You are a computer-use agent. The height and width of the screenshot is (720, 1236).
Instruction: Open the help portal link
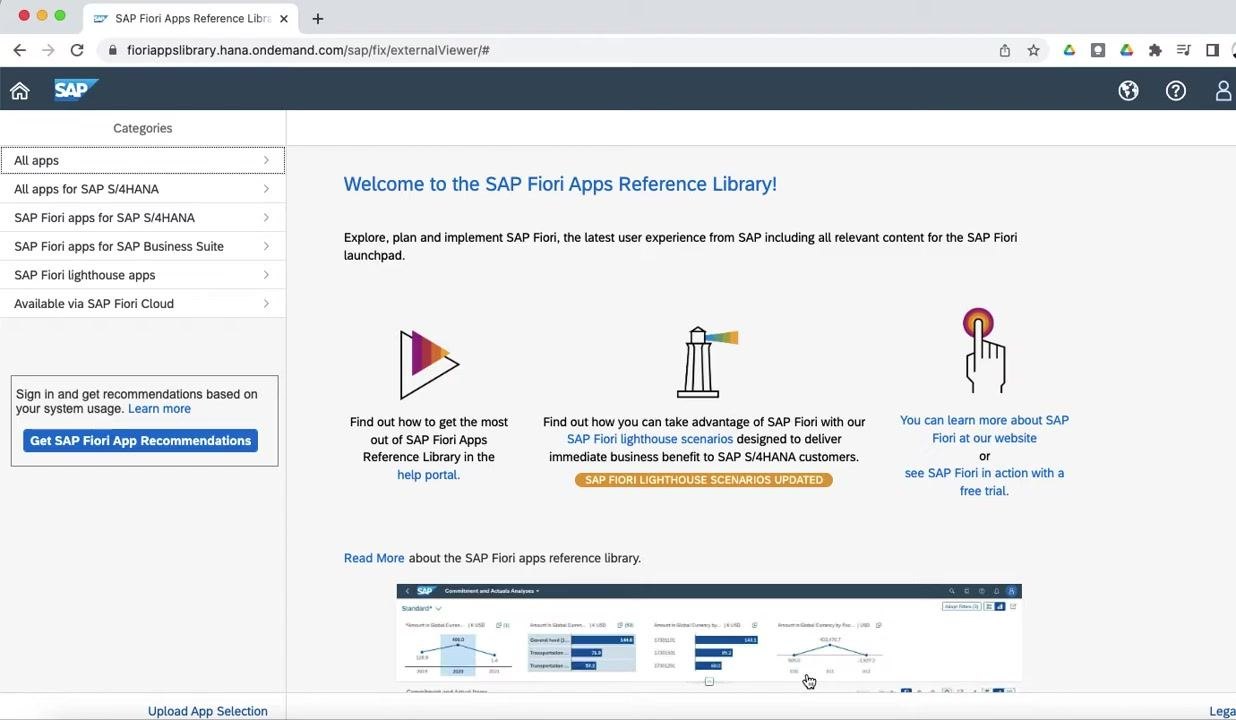pyautogui.click(x=427, y=475)
